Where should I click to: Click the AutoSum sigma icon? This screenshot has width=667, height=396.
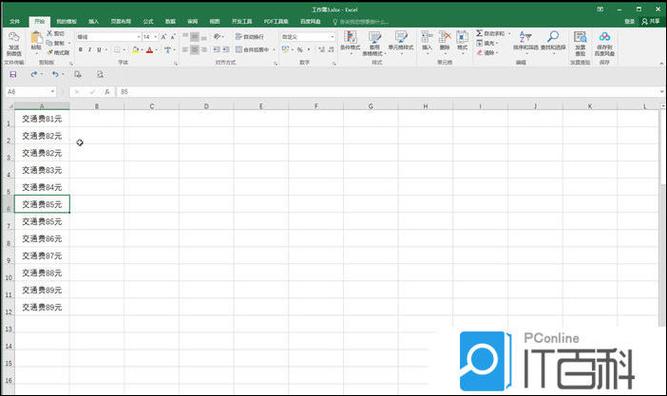click(479, 33)
